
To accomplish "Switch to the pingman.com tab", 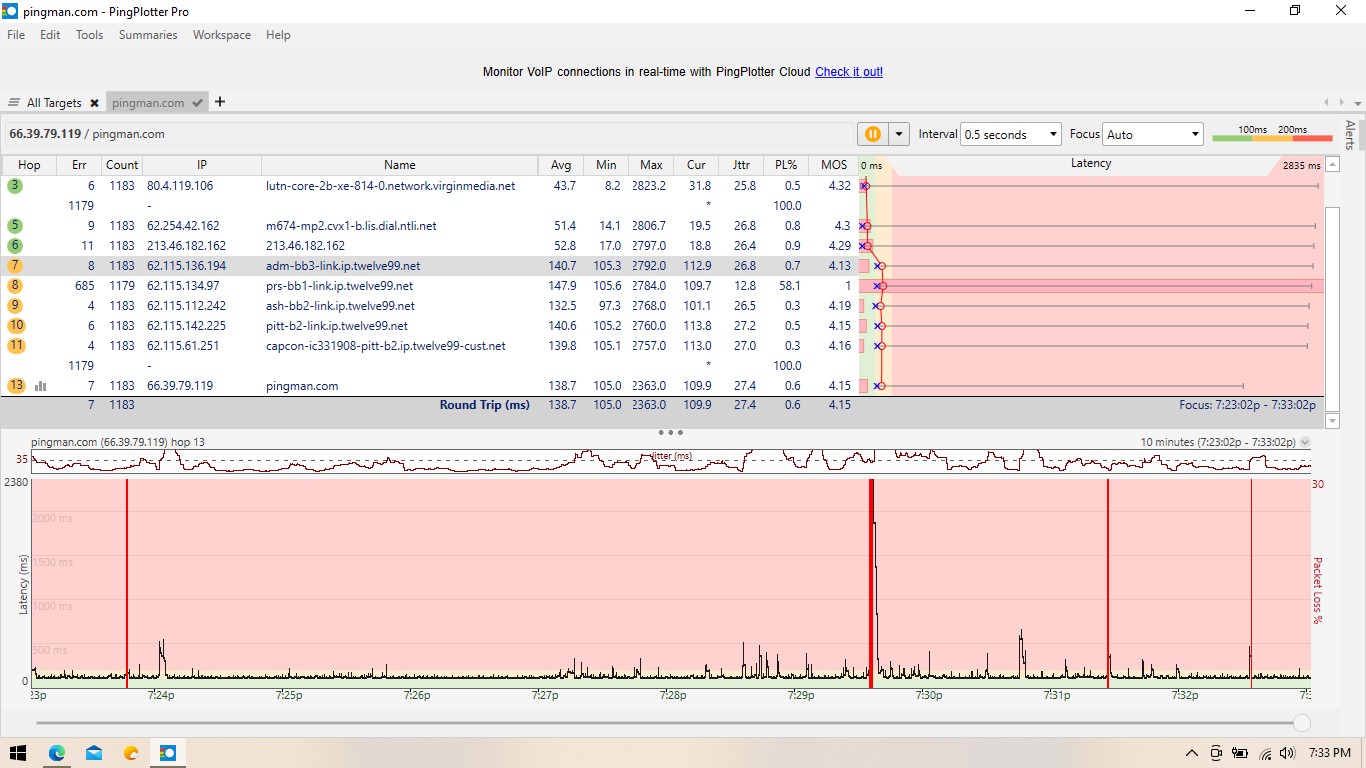I will click(x=148, y=103).
